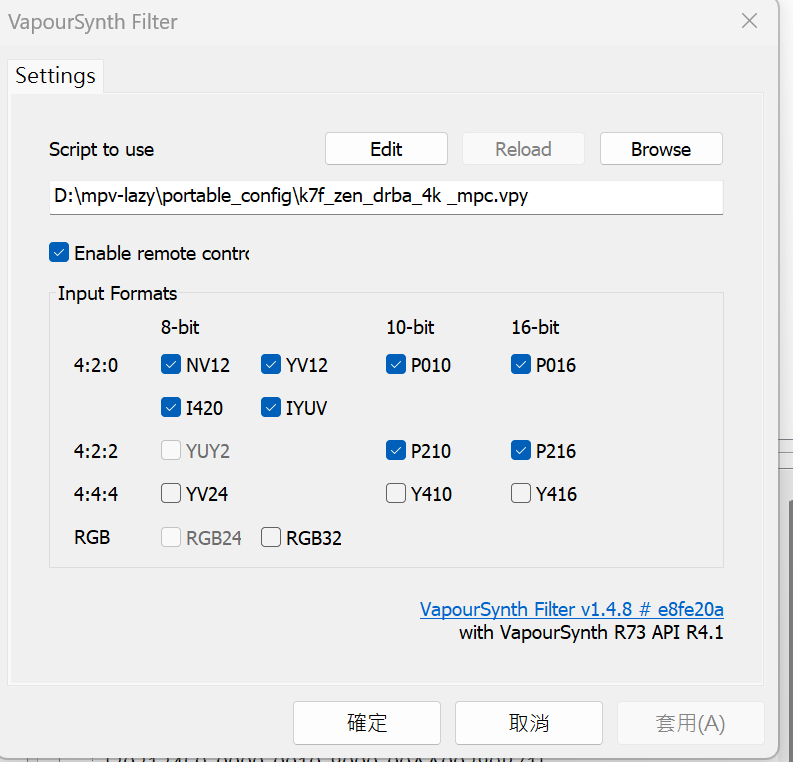Cancel with the 取消 button
This screenshot has width=793, height=762.
(x=528, y=723)
